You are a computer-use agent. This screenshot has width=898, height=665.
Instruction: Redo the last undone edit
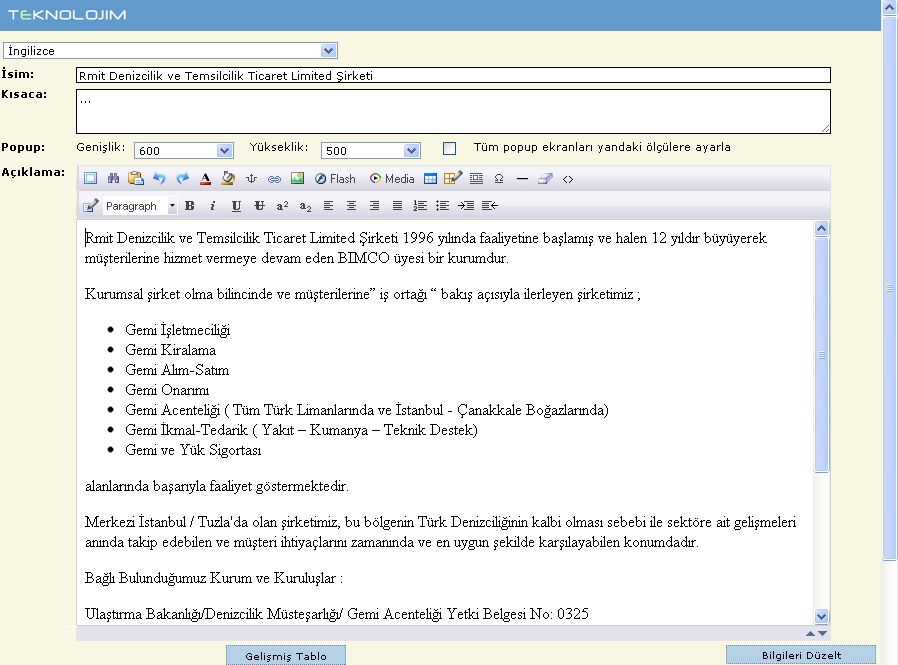(182, 179)
